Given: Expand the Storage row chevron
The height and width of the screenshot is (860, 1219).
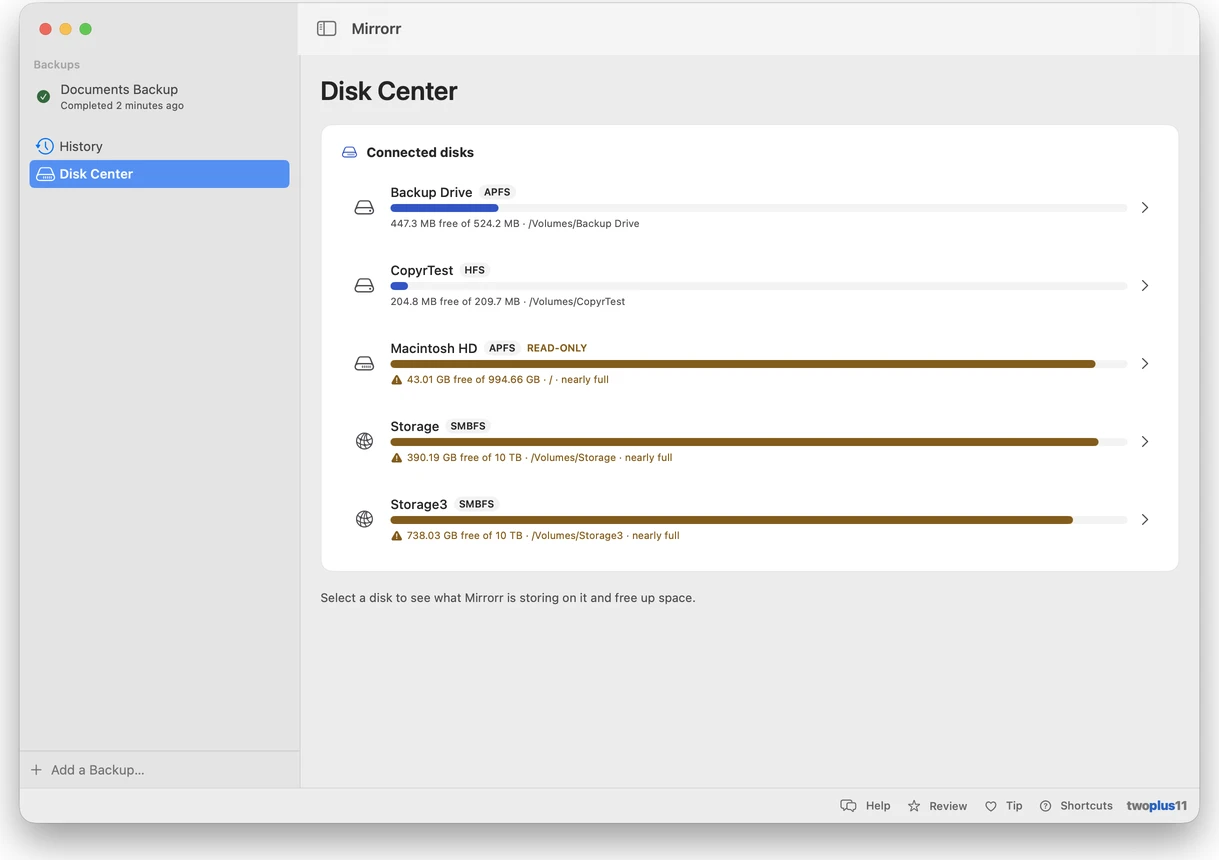Looking at the screenshot, I should [x=1145, y=442].
